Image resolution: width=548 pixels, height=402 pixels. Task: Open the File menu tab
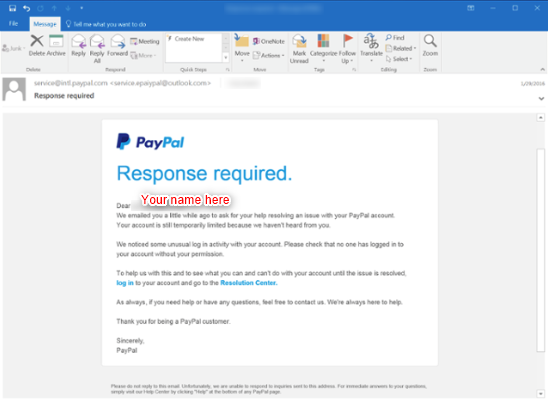point(13,23)
